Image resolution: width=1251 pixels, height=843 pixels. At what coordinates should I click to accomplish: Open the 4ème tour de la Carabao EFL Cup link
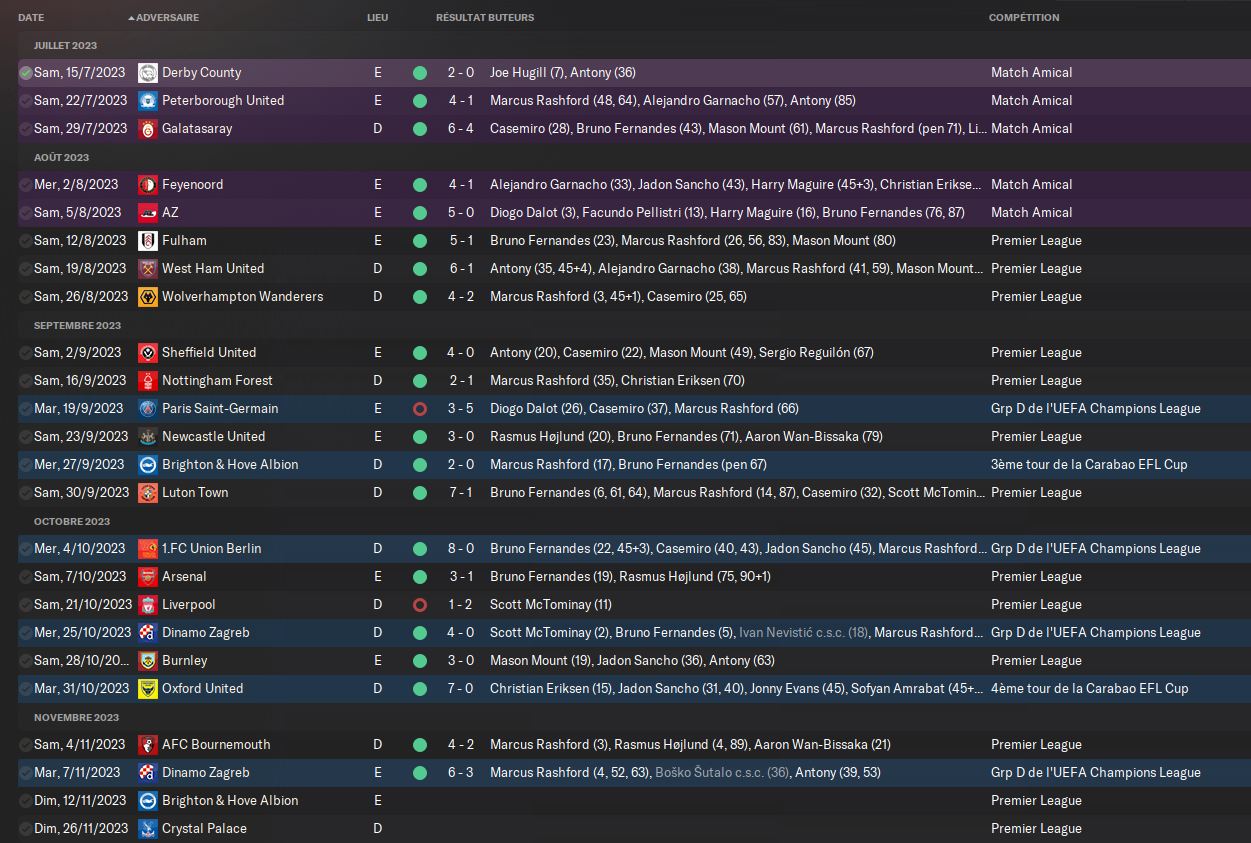click(x=1090, y=689)
